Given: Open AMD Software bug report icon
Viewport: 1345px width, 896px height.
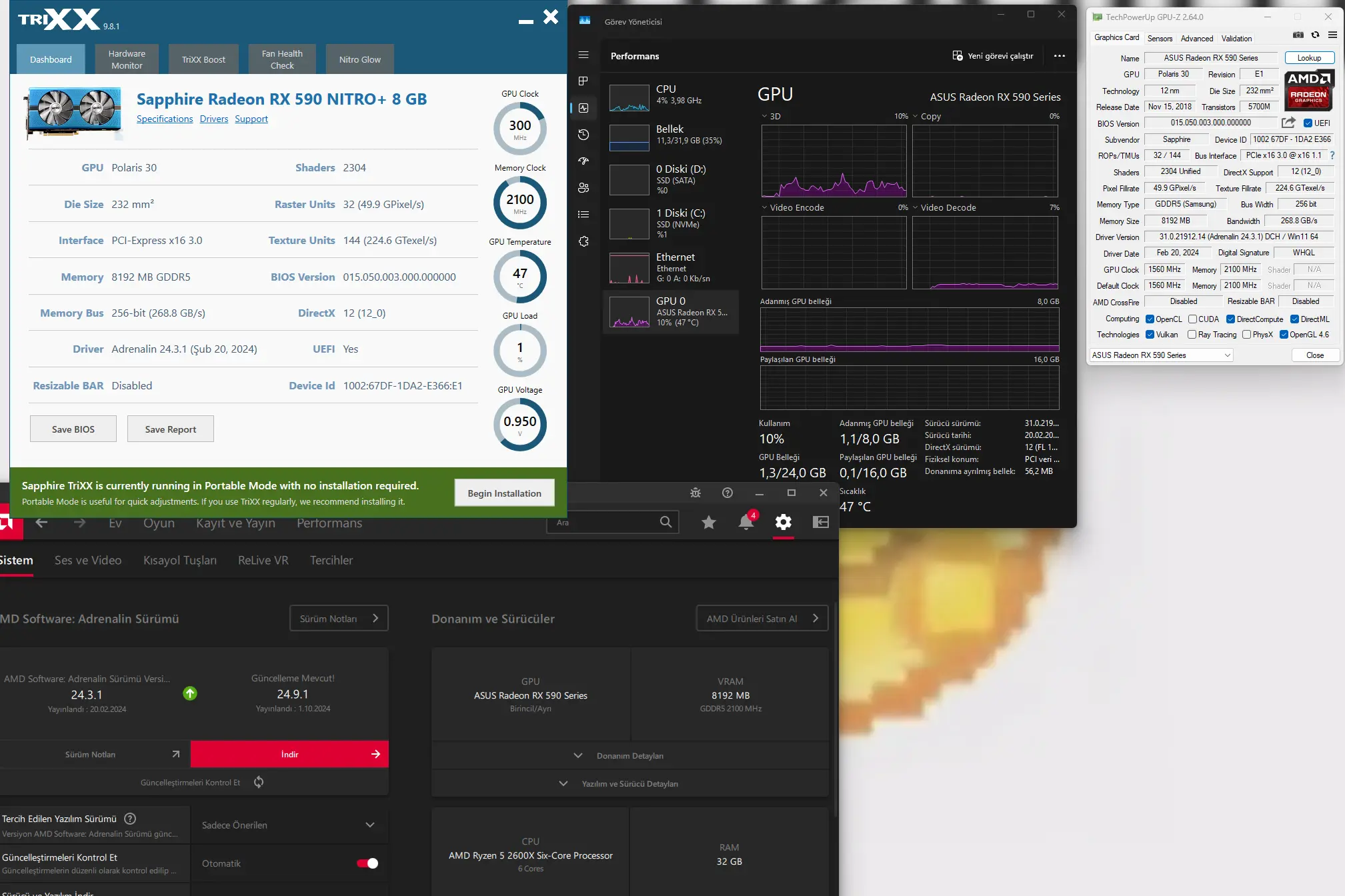Looking at the screenshot, I should pyautogui.click(x=696, y=493).
